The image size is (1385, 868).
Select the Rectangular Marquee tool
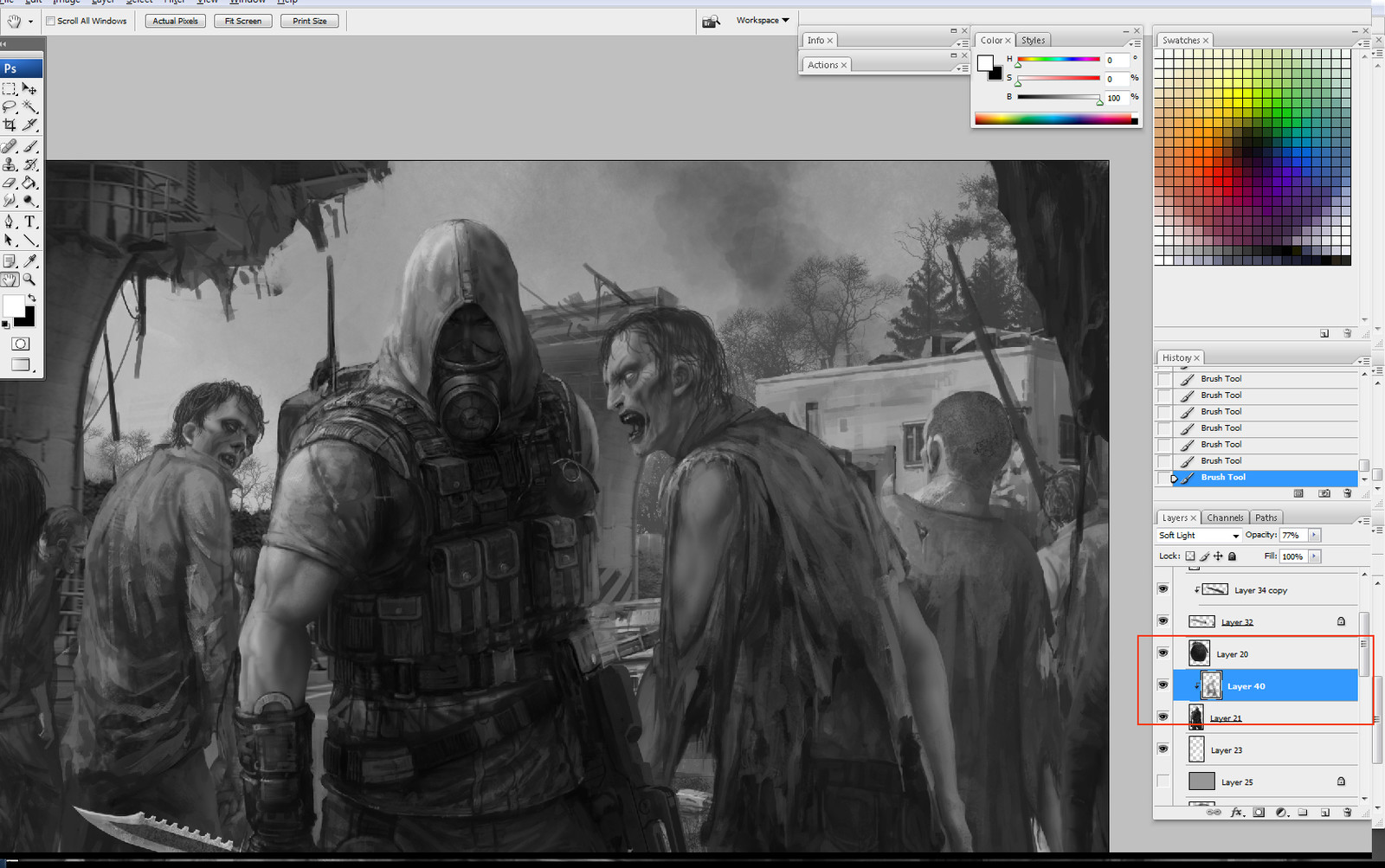(10, 89)
